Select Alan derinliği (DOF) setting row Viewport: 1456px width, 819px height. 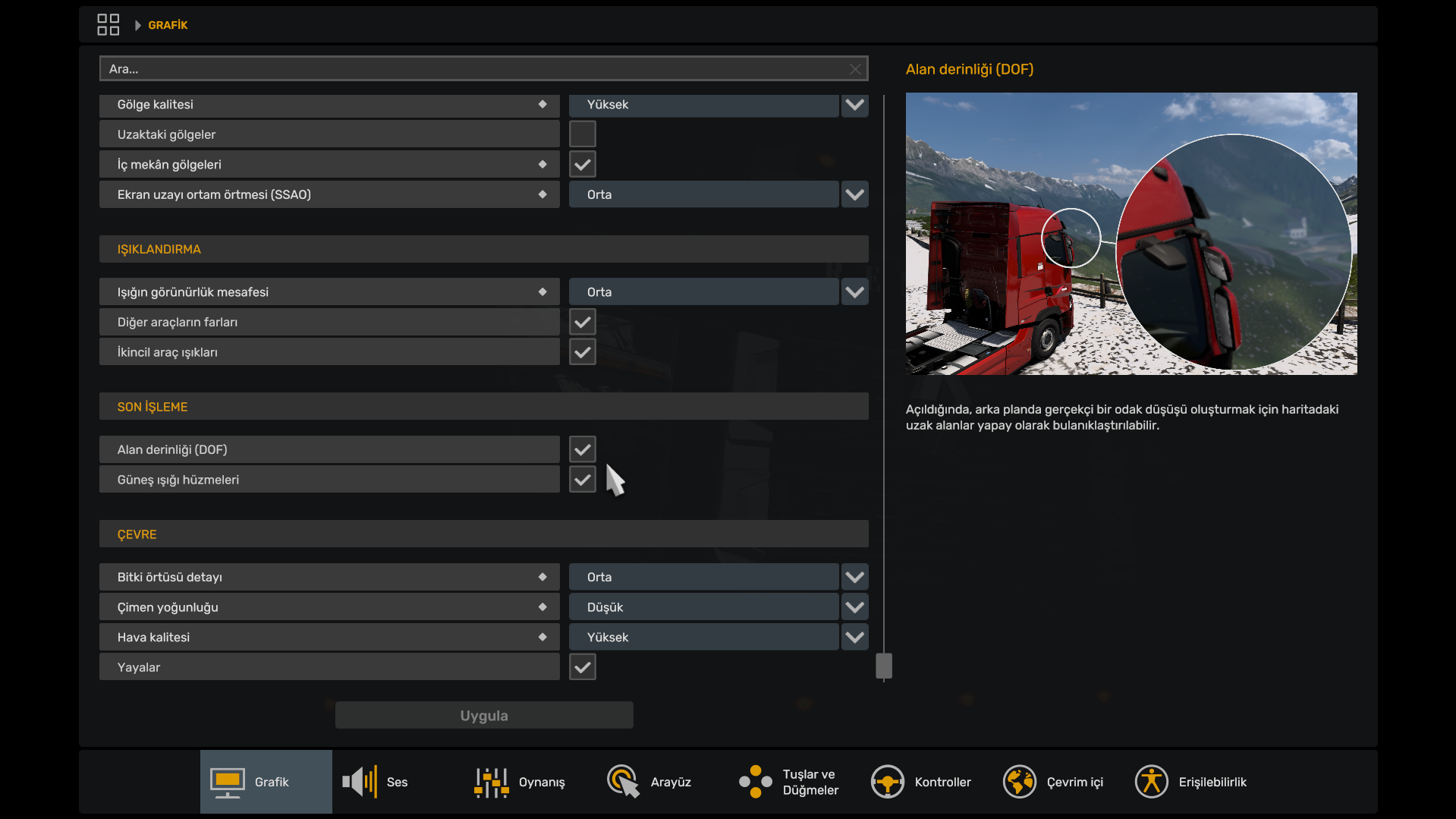click(x=329, y=449)
